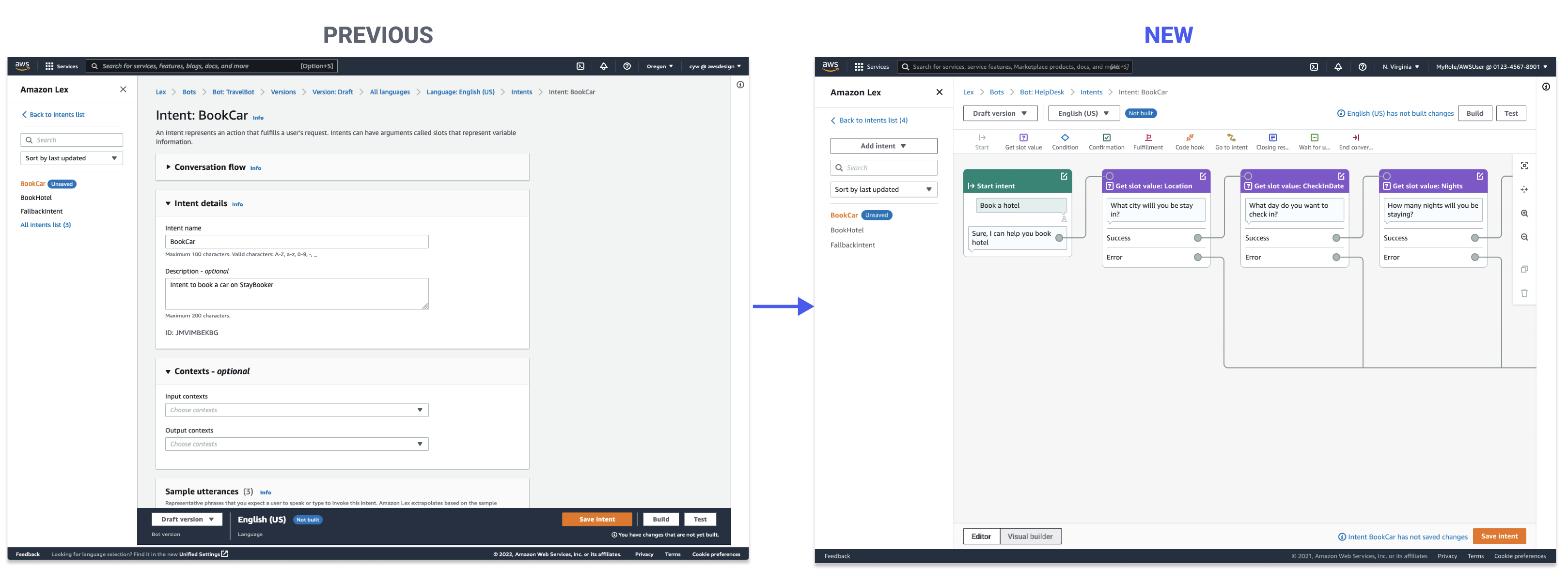Select BookHotel in the NEW intents list
The width and height of the screenshot is (1568, 583).
click(x=847, y=230)
